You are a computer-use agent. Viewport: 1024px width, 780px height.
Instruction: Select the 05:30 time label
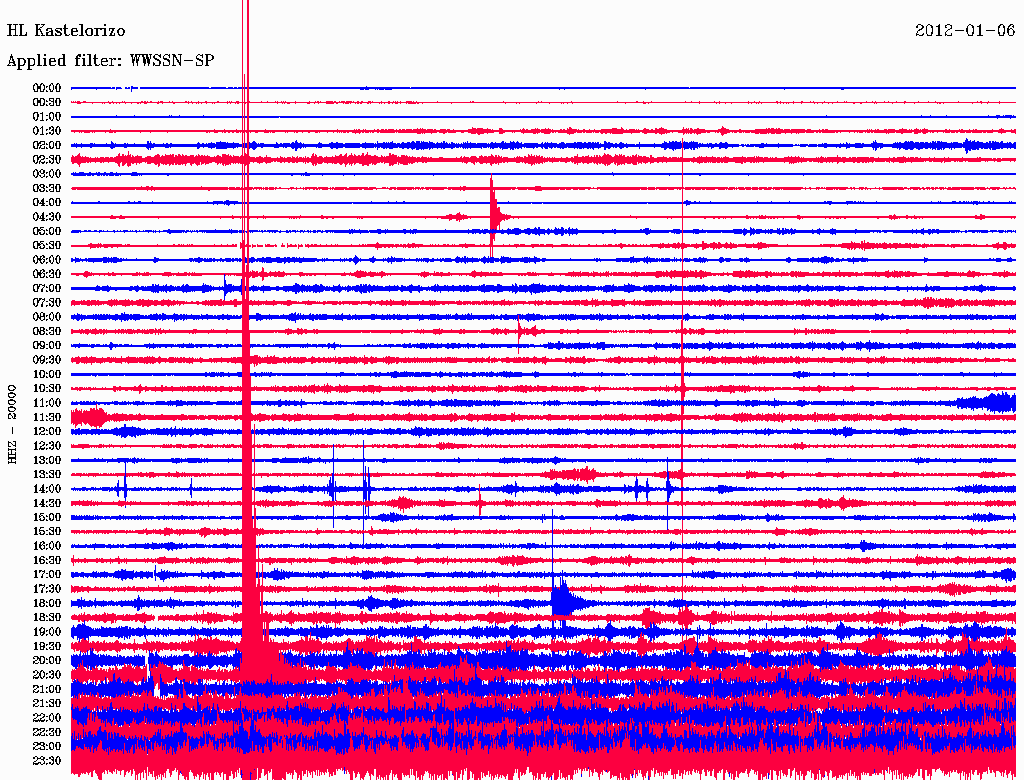point(47,246)
